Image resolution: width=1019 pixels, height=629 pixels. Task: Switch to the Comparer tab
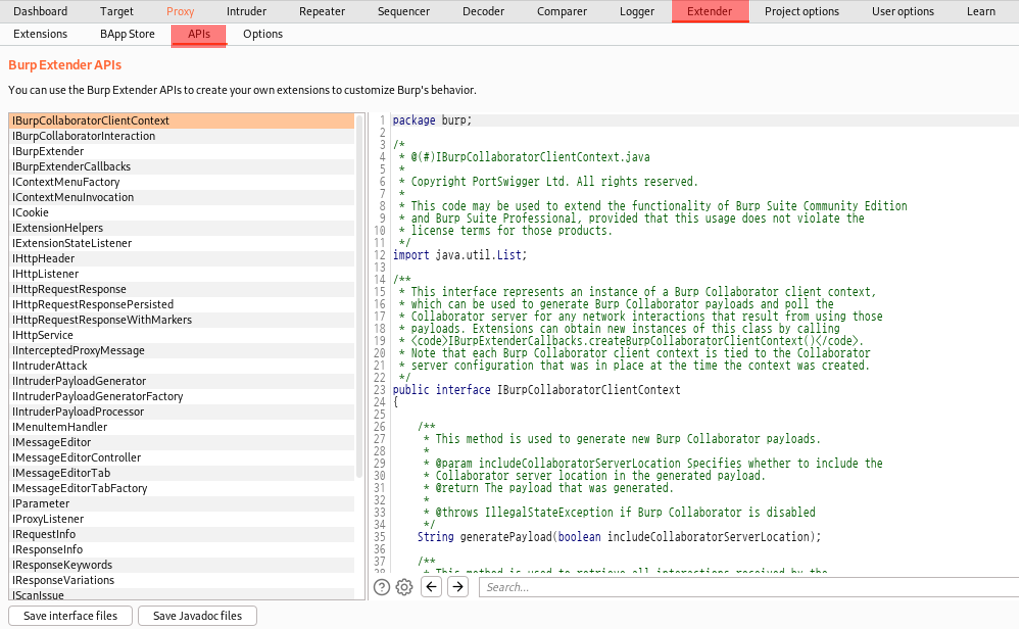point(561,11)
